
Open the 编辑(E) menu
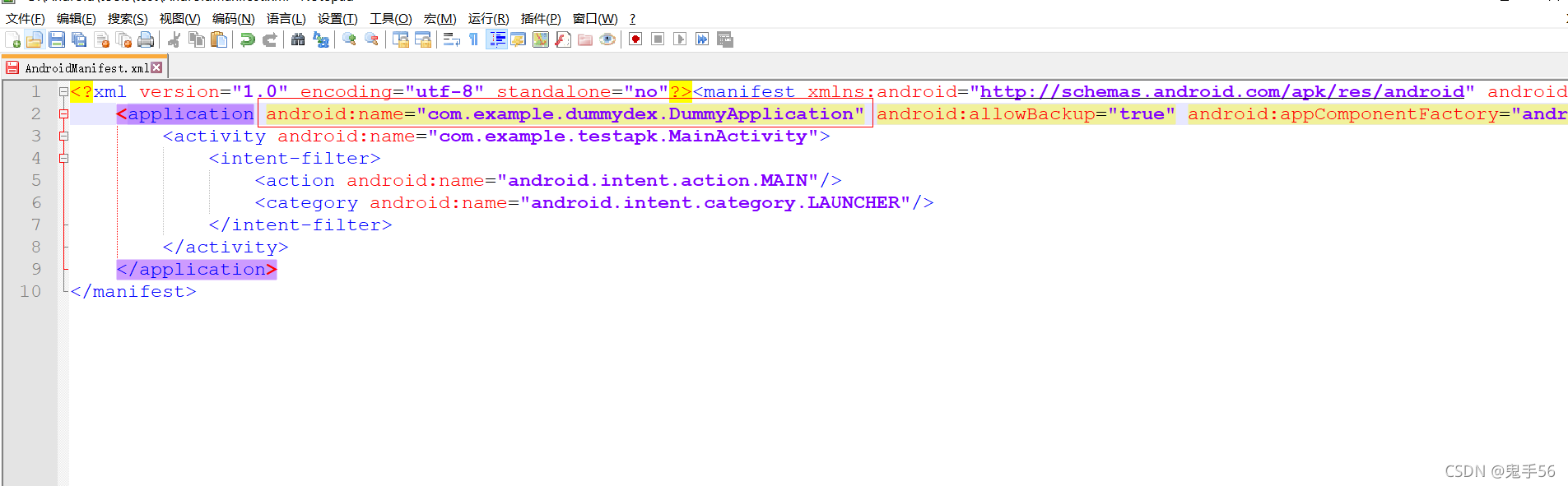point(77,18)
